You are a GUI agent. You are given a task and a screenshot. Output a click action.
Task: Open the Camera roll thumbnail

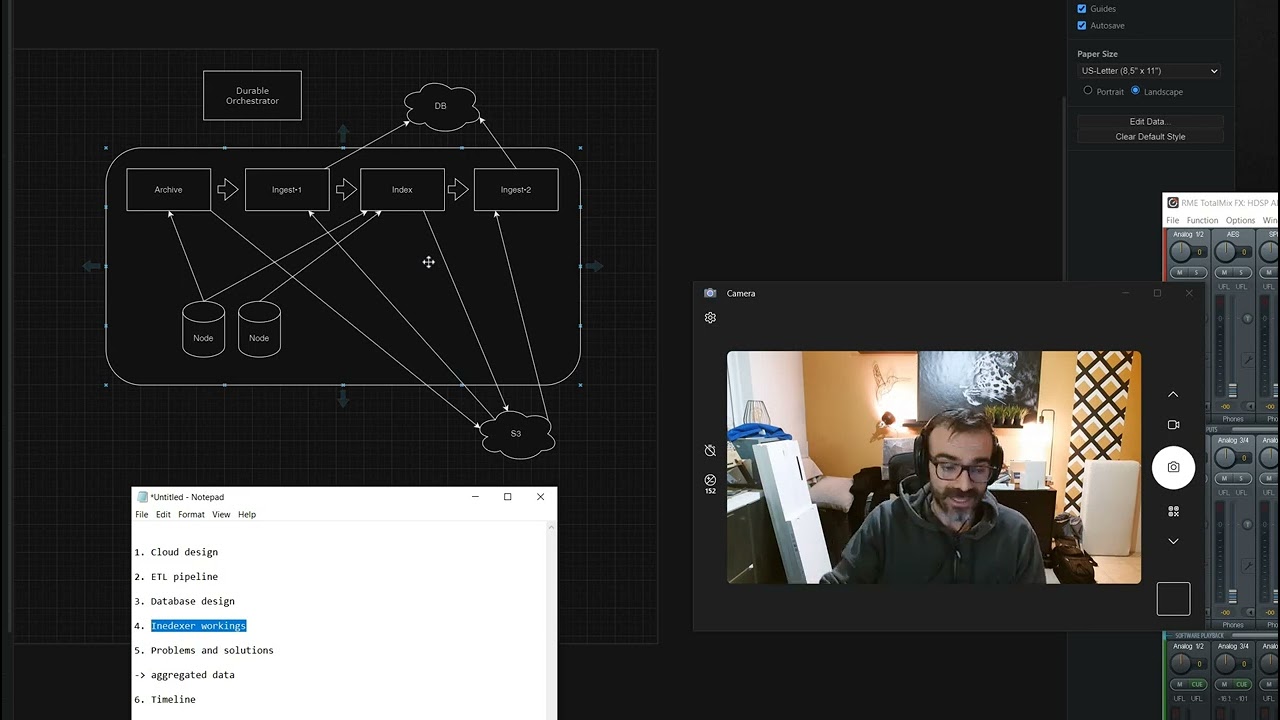point(1174,599)
